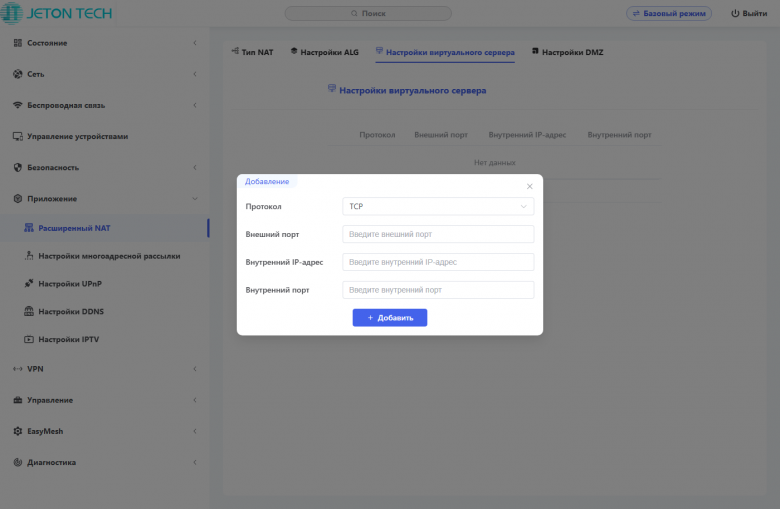780x509 pixels.
Task: Click the Управление устройствами monitor icon
Action: [x=18, y=136]
